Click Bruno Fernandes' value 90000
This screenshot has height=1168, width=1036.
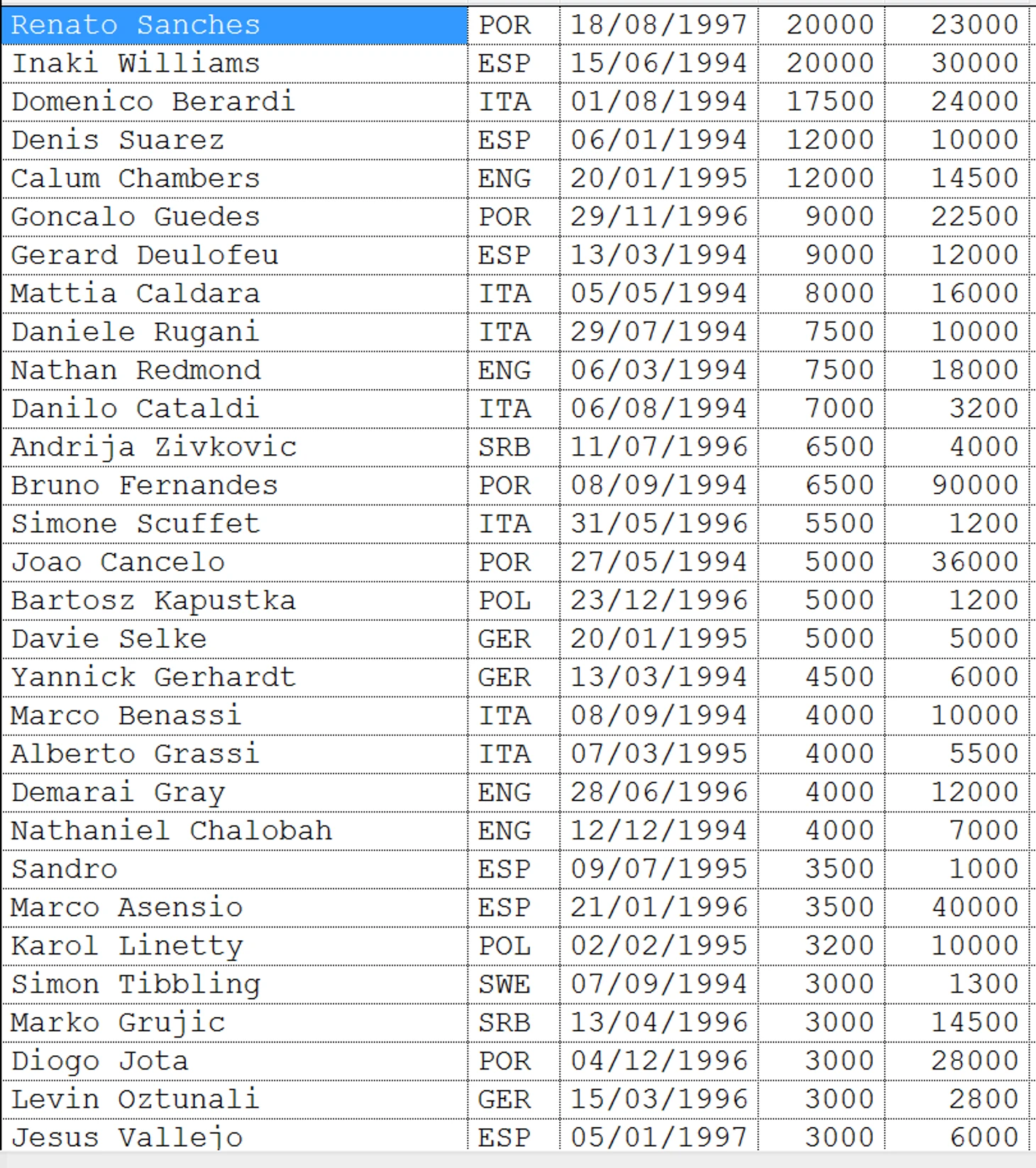click(957, 485)
